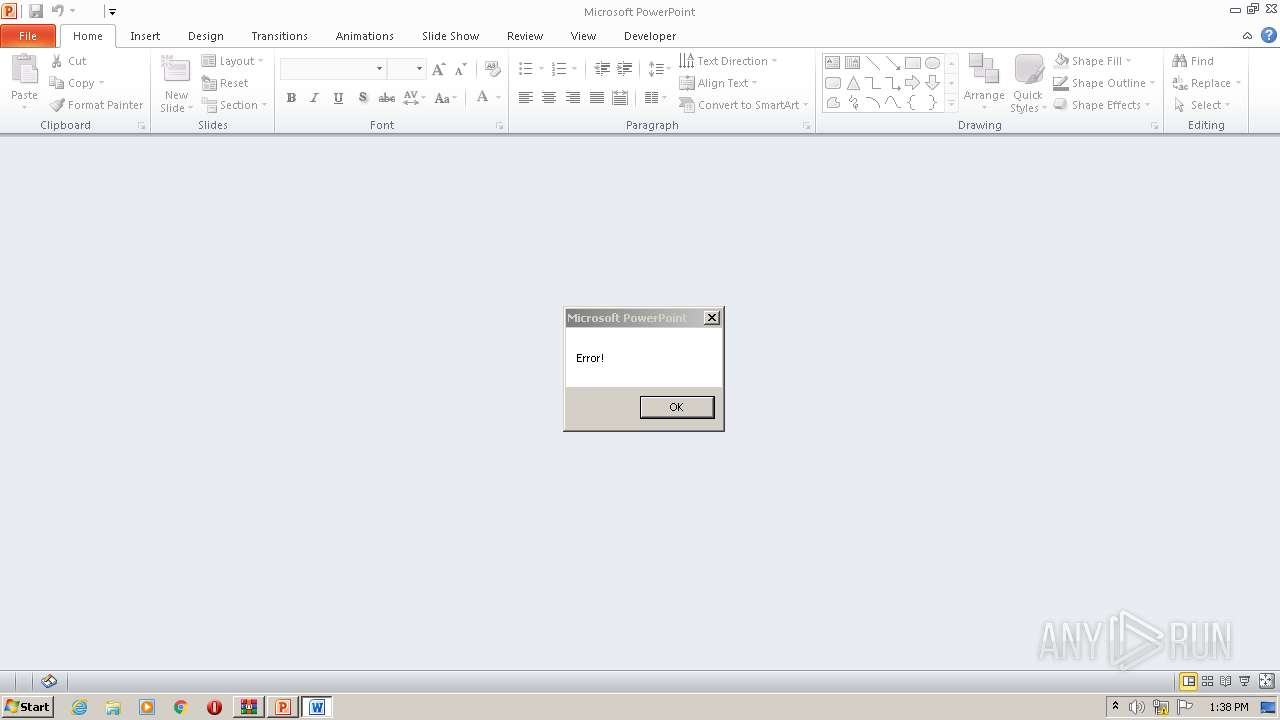The width and height of the screenshot is (1280, 720).
Task: Click the Format Painter brush
Action: pos(57,105)
